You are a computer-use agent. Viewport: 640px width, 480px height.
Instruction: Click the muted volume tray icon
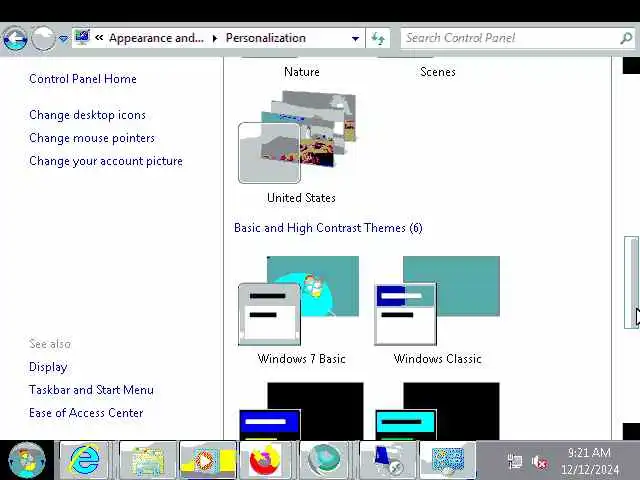[x=539, y=462]
